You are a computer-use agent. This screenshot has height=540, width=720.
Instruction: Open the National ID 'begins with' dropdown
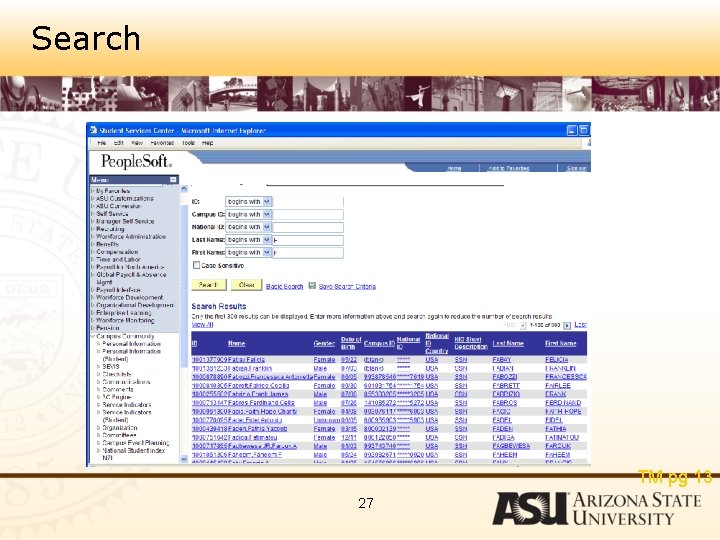click(267, 227)
